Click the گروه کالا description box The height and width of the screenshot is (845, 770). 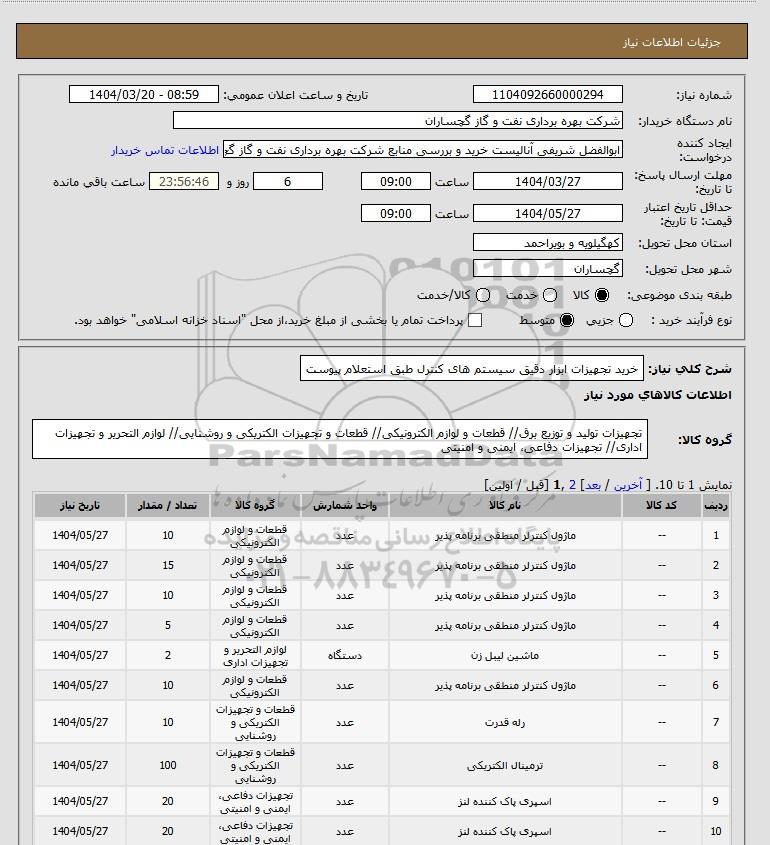point(339,440)
